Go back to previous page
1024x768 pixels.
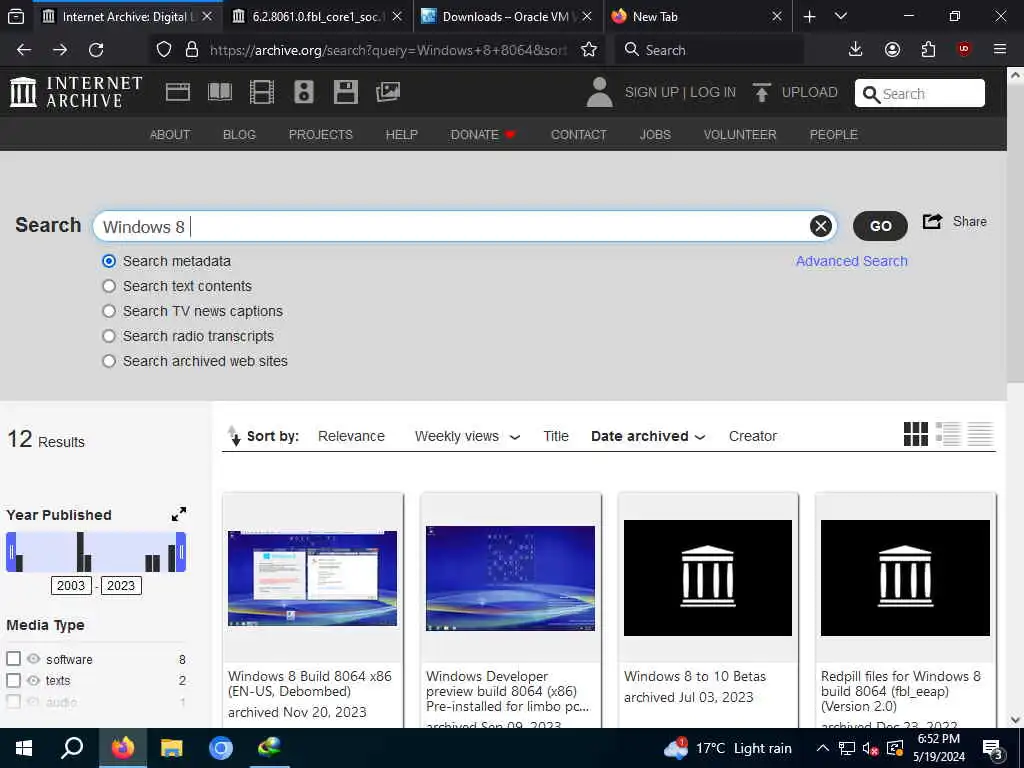click(x=24, y=50)
